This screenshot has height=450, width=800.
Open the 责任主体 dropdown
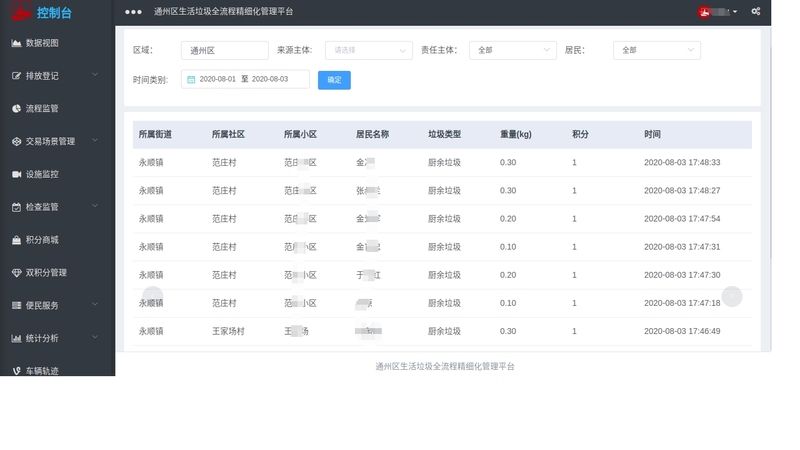513,51
